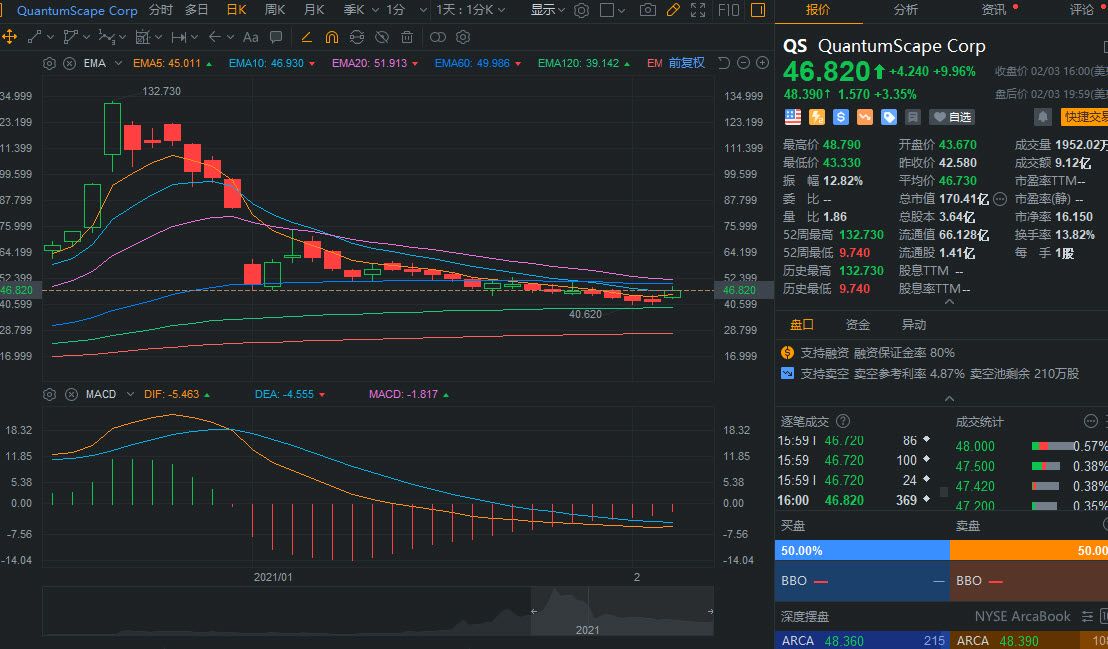
Task: Change the 前复权 adjustment mode
Action: point(687,63)
